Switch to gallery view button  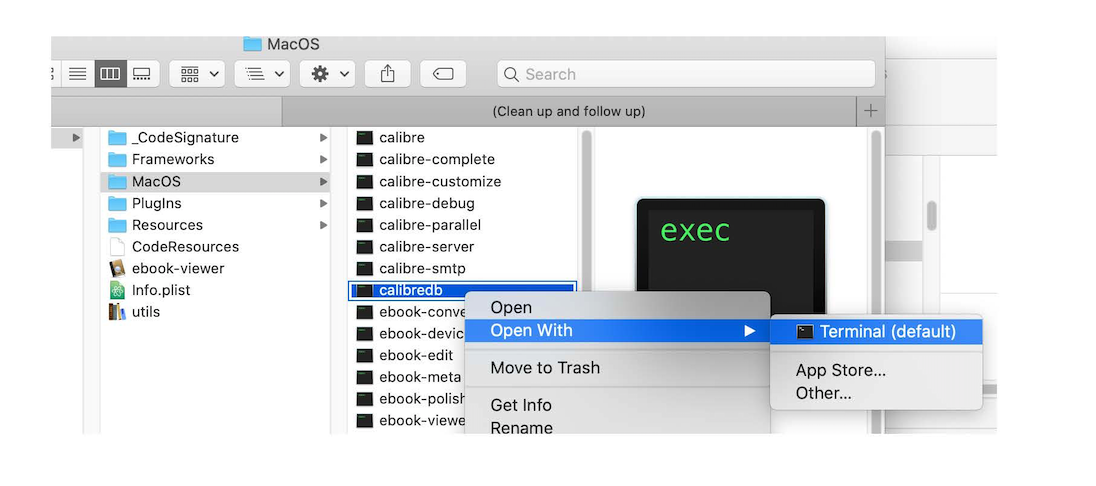pos(143,74)
